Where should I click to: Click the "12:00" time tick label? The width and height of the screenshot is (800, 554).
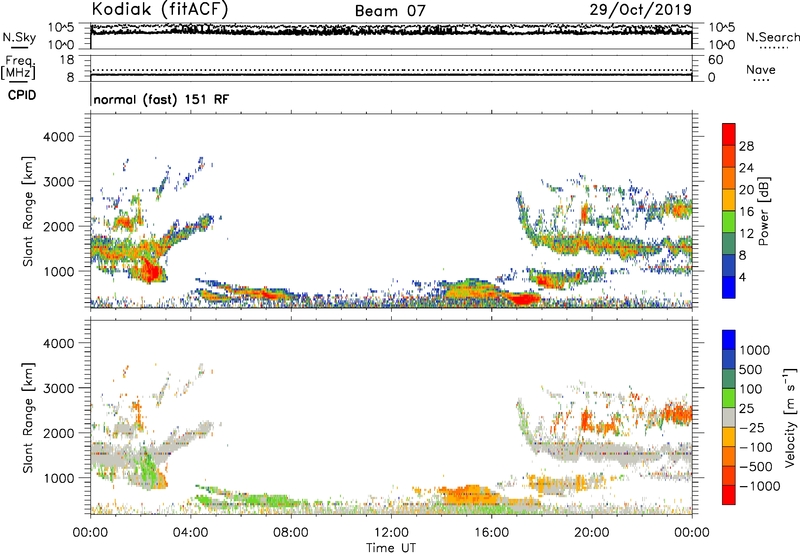point(391,533)
